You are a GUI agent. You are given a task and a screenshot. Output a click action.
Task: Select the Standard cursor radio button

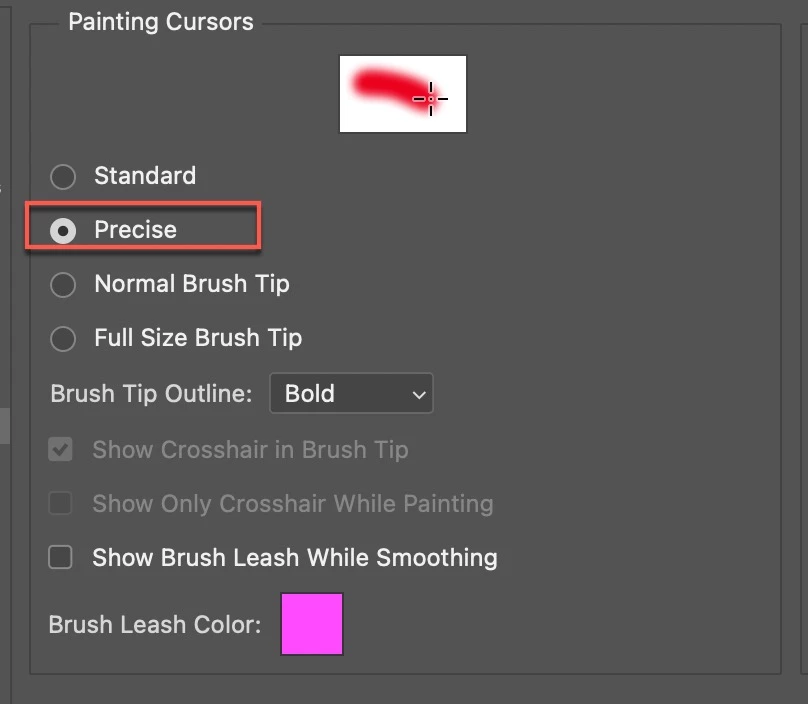[x=63, y=177]
